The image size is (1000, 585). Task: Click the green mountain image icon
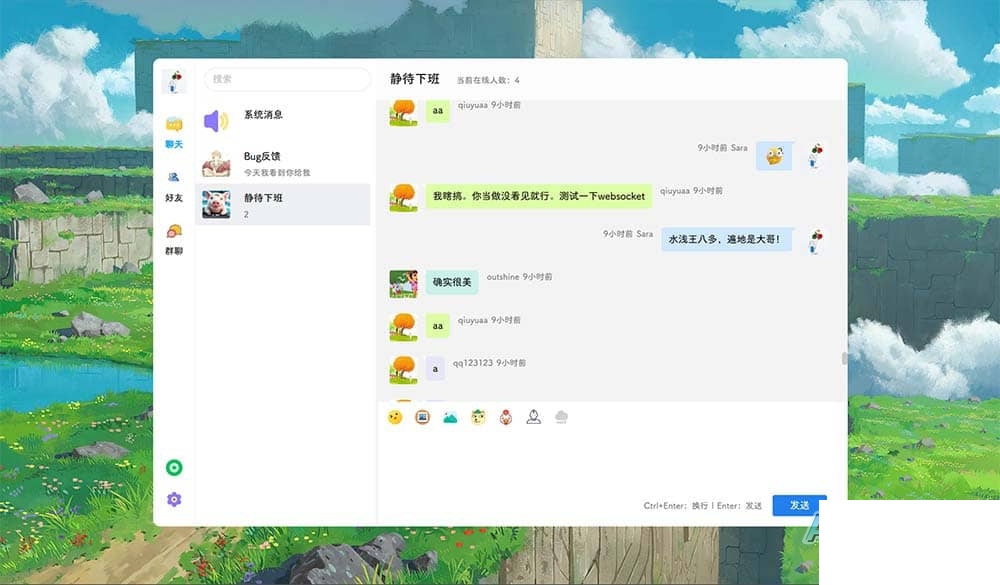[450, 417]
